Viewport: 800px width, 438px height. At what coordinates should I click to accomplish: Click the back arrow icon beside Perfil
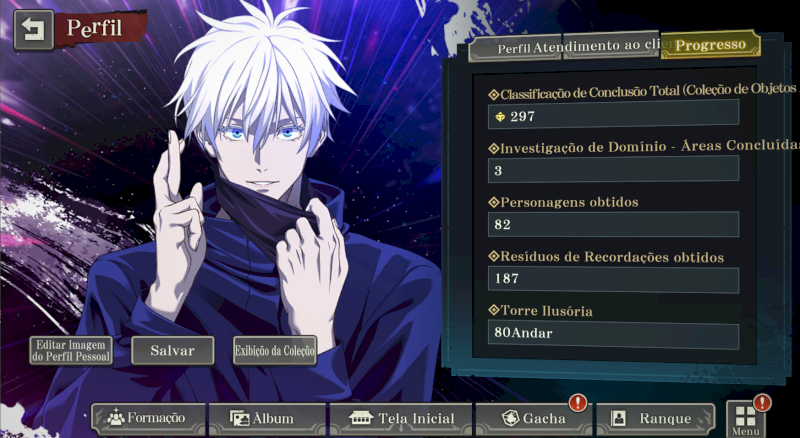33,30
